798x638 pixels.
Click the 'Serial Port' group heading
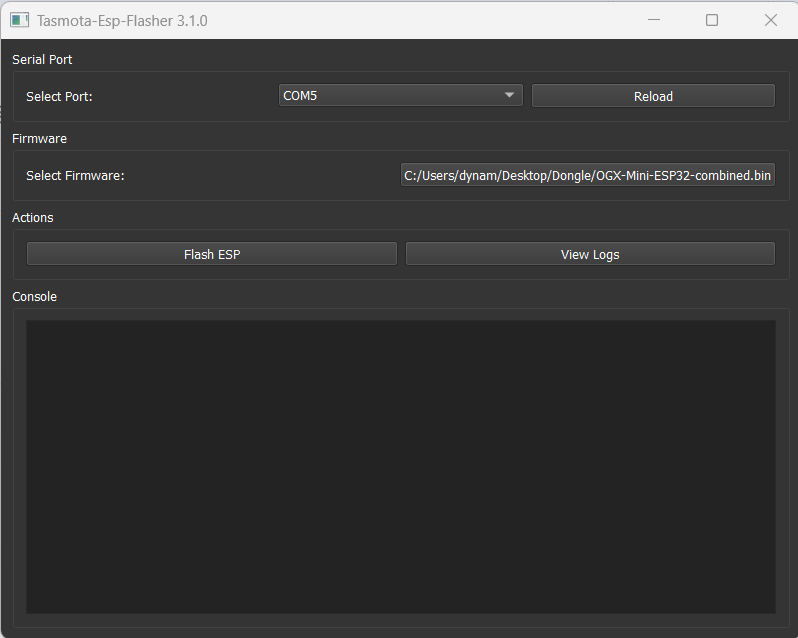pos(42,60)
